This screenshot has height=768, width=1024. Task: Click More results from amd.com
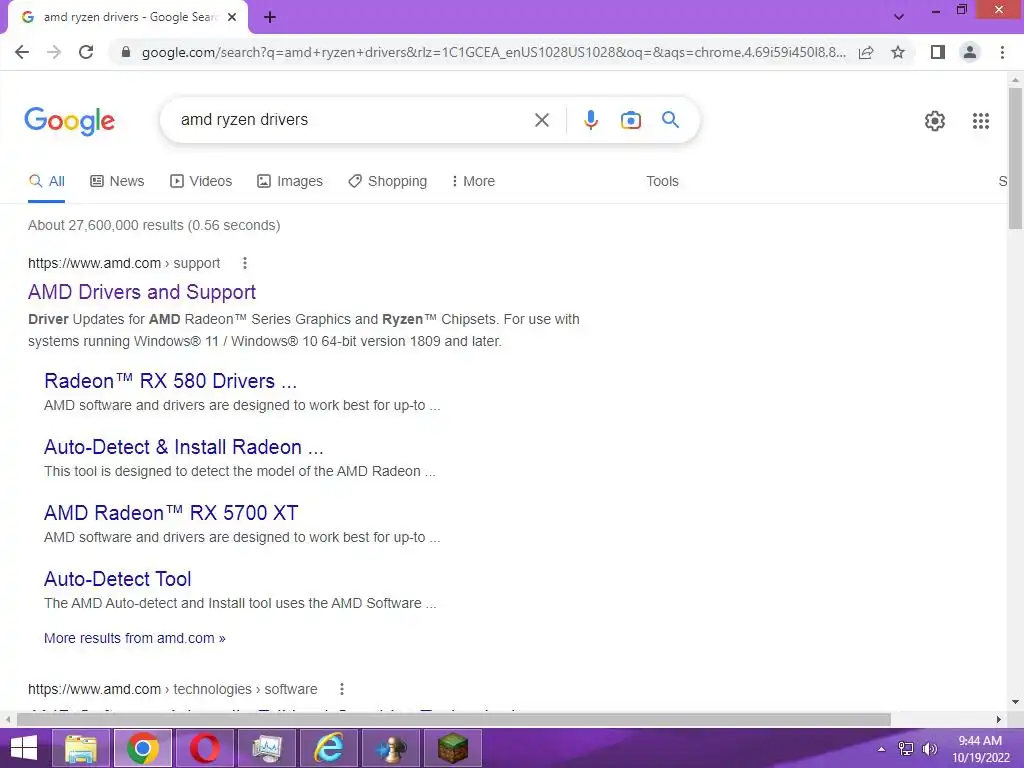tap(135, 638)
